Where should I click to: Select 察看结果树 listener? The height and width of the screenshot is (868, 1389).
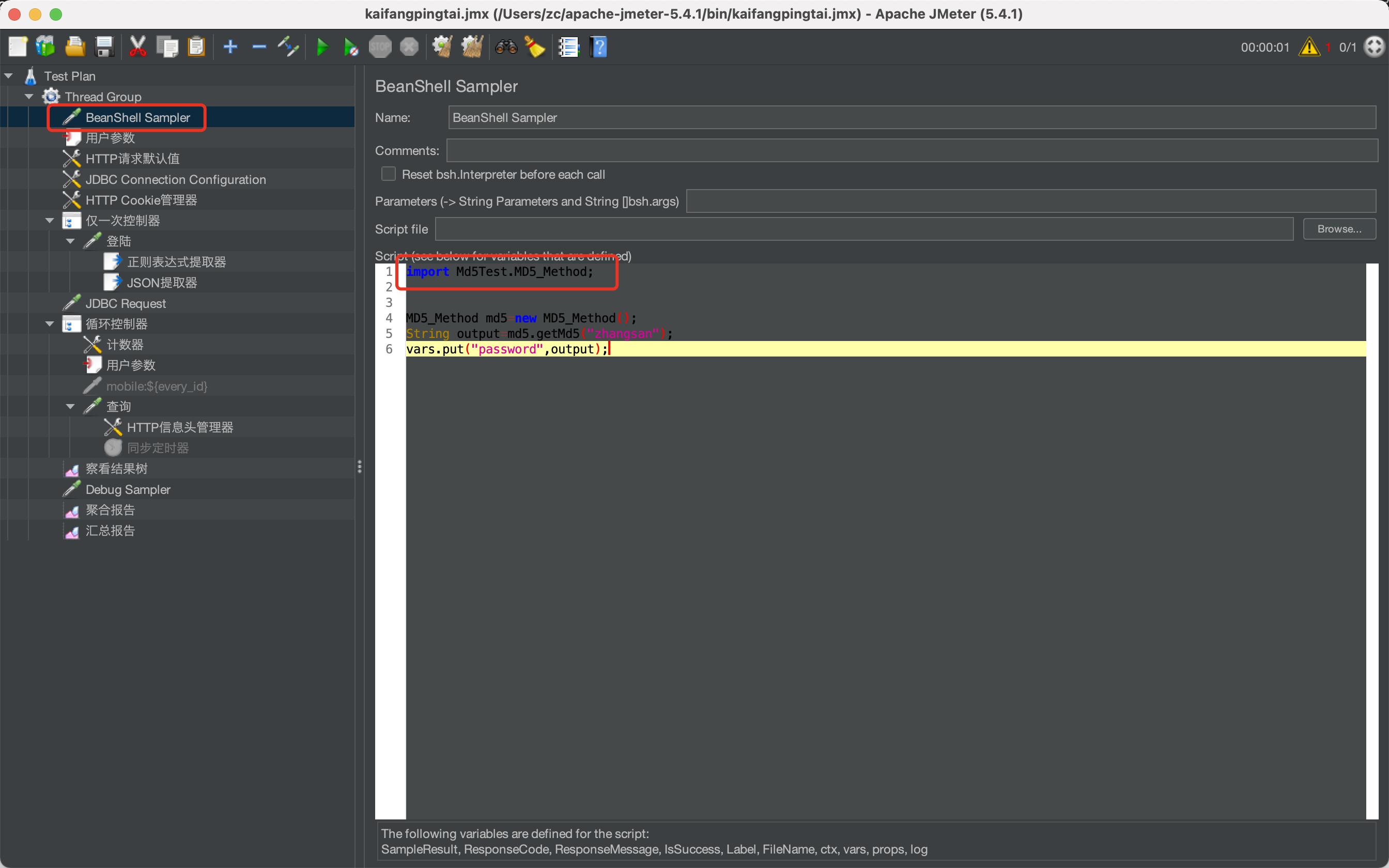[116, 469]
